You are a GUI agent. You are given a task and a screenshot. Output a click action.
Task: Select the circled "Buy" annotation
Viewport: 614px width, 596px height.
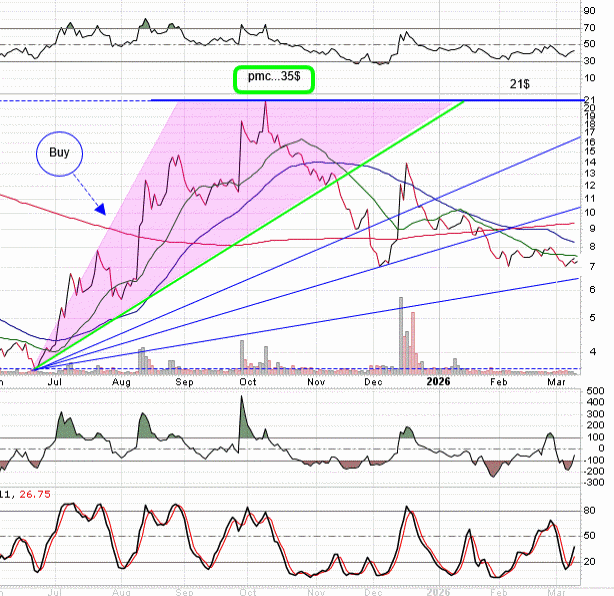[x=57, y=153]
